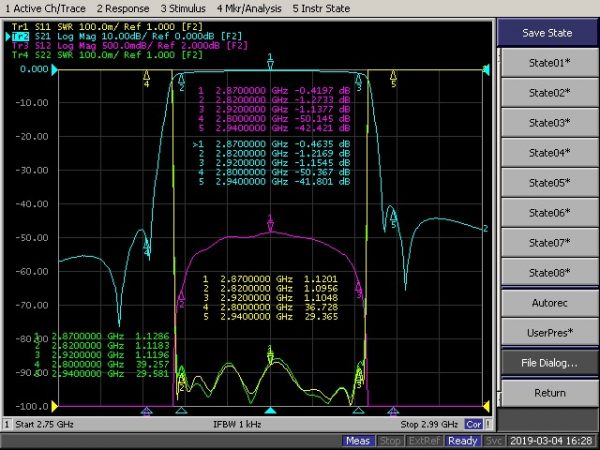The height and width of the screenshot is (450, 600).
Task: Click S12 marker 4 readout -50.145 dB
Action: tap(274, 119)
